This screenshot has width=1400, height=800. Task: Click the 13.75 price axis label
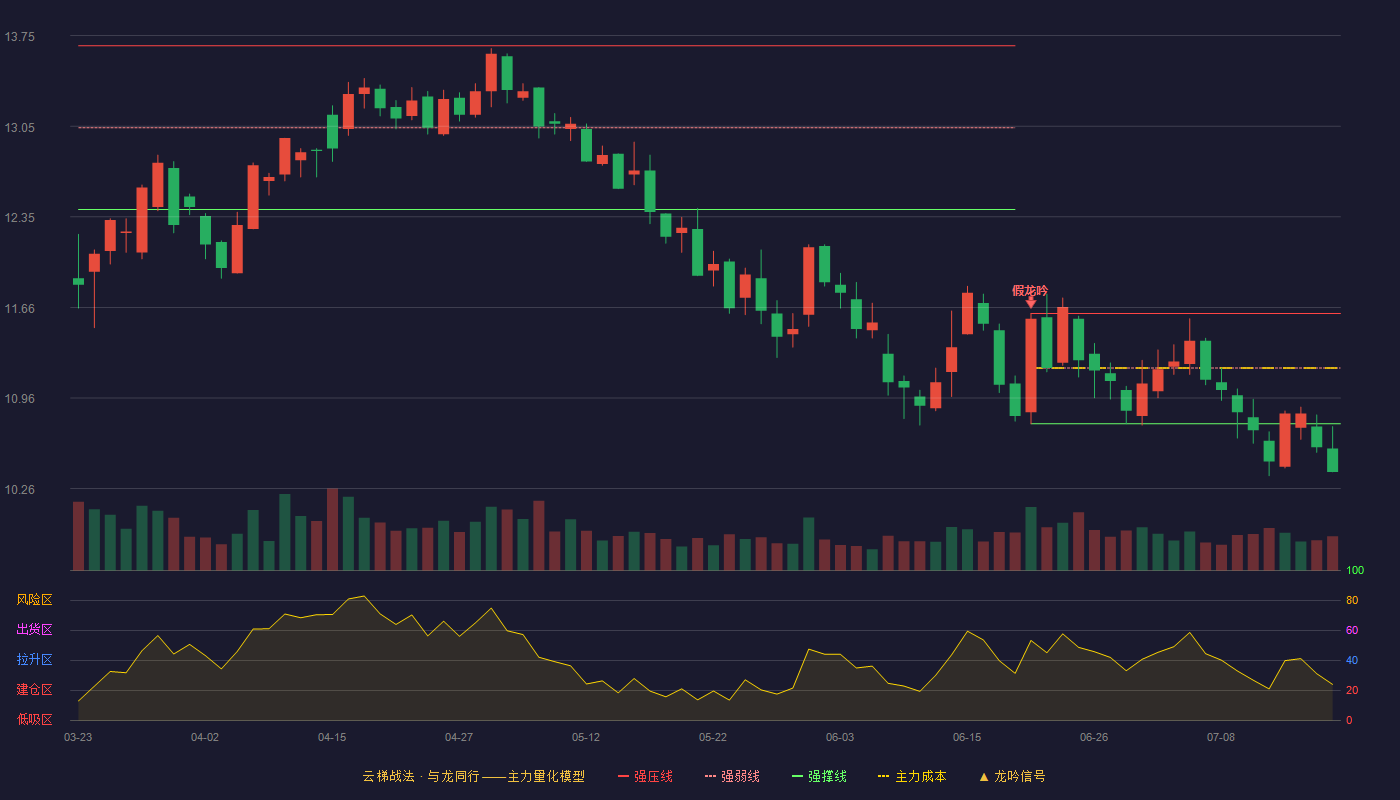coord(19,37)
